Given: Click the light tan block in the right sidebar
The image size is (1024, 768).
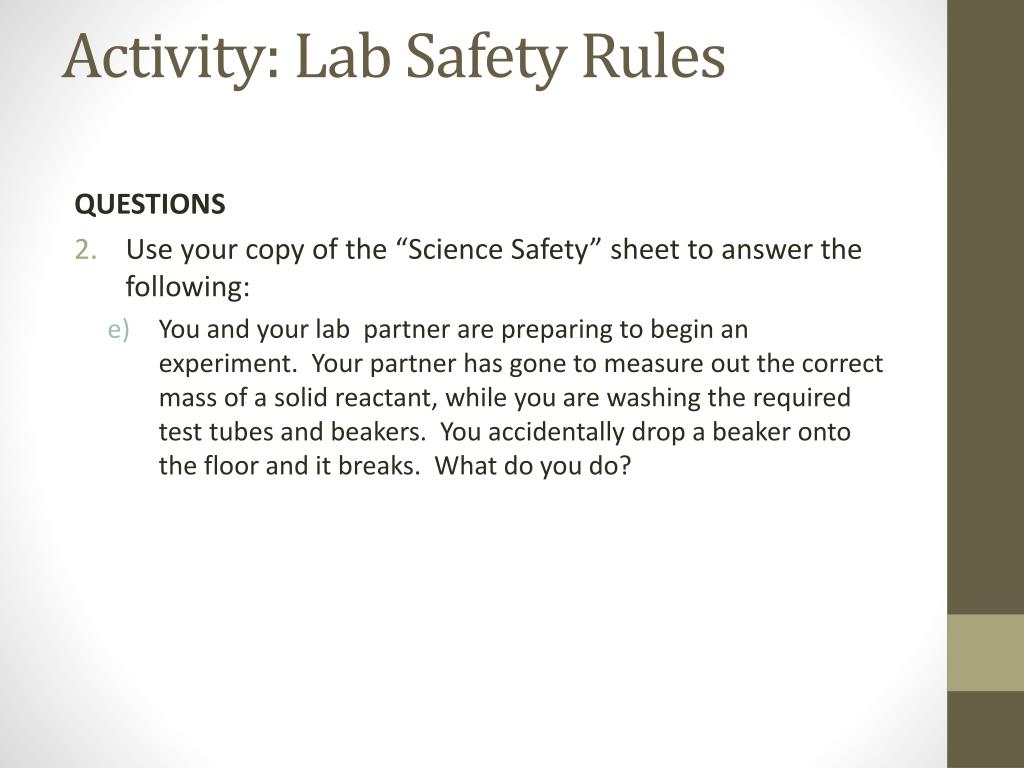Looking at the screenshot, I should [985, 652].
